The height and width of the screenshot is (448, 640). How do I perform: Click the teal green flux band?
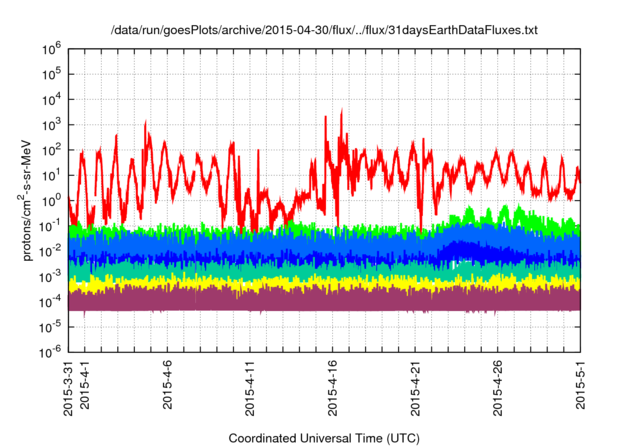point(324,271)
